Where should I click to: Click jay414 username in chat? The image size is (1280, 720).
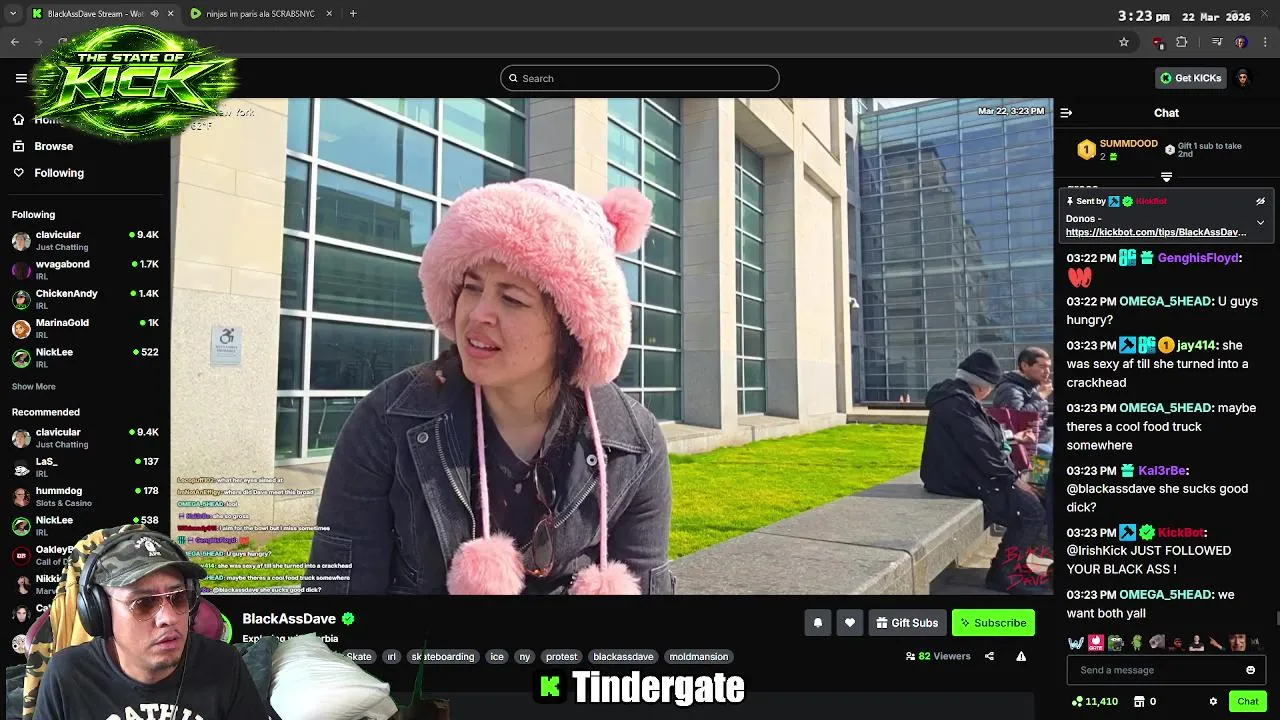click(1196, 345)
